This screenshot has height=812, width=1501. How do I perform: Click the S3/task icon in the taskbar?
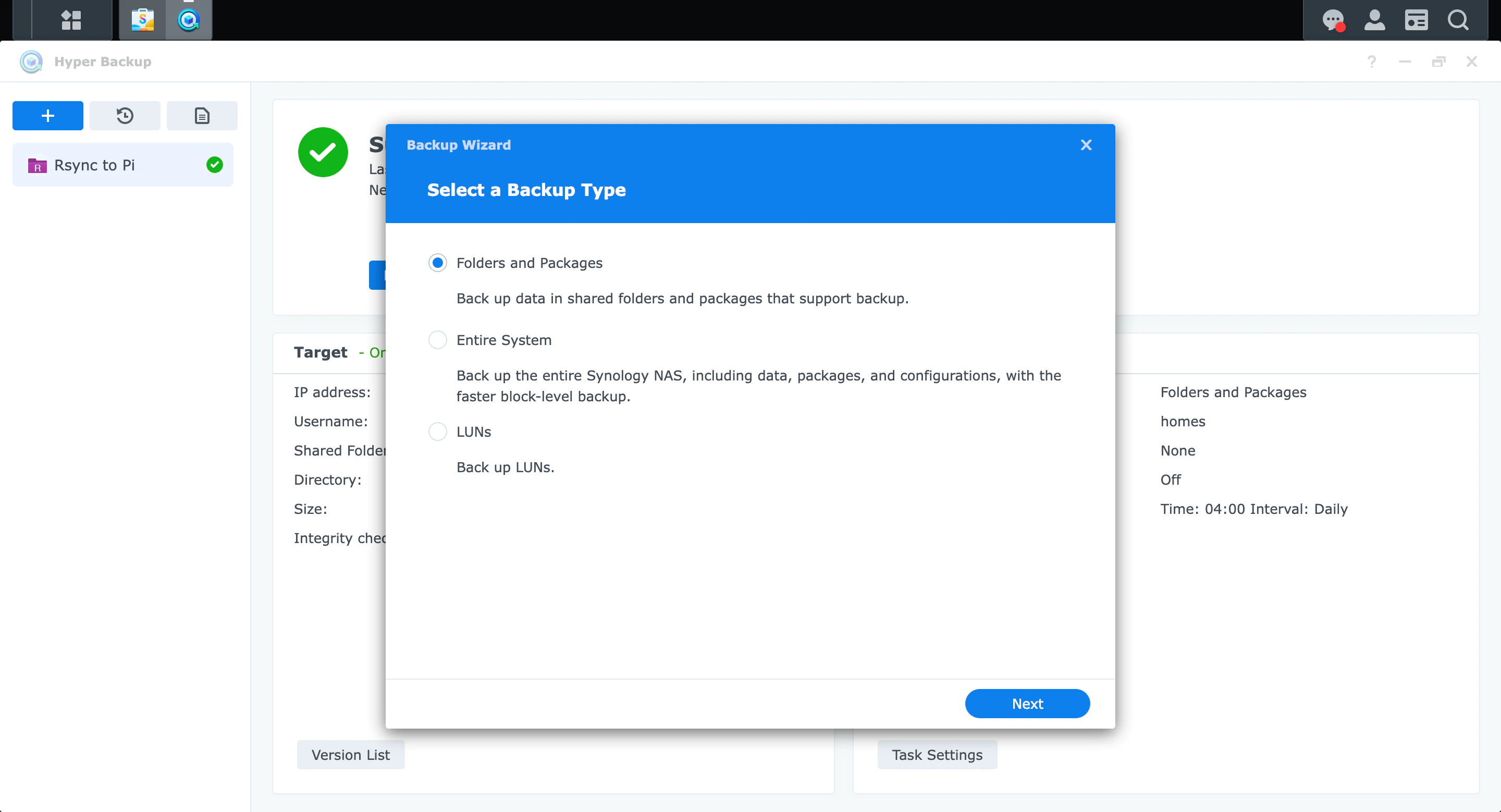[x=143, y=20]
